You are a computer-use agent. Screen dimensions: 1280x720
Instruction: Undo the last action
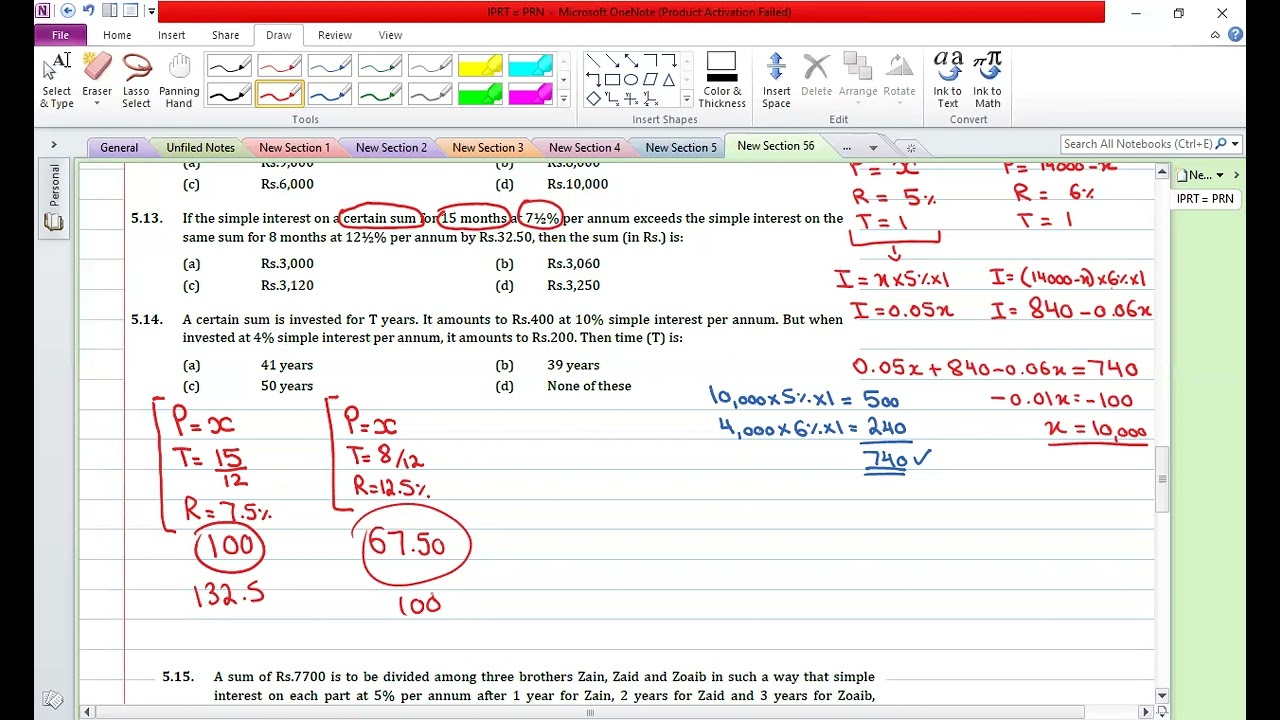(x=89, y=11)
